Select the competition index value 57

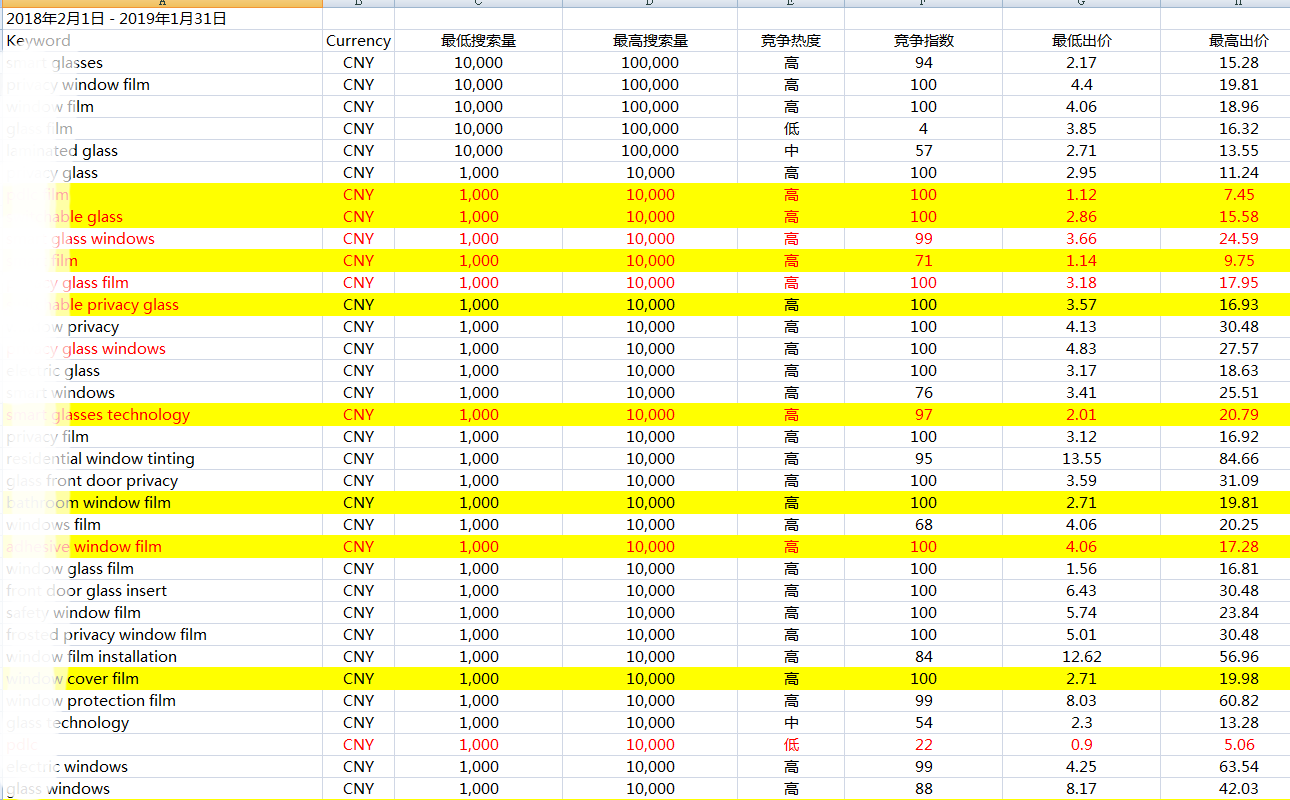point(923,151)
